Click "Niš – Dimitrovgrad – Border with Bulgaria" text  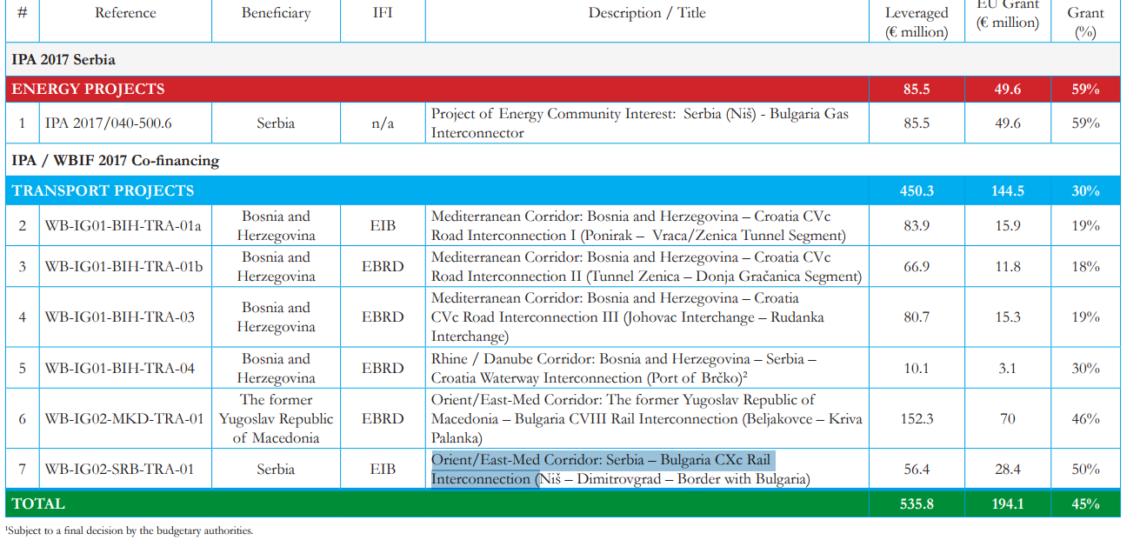(x=675, y=480)
